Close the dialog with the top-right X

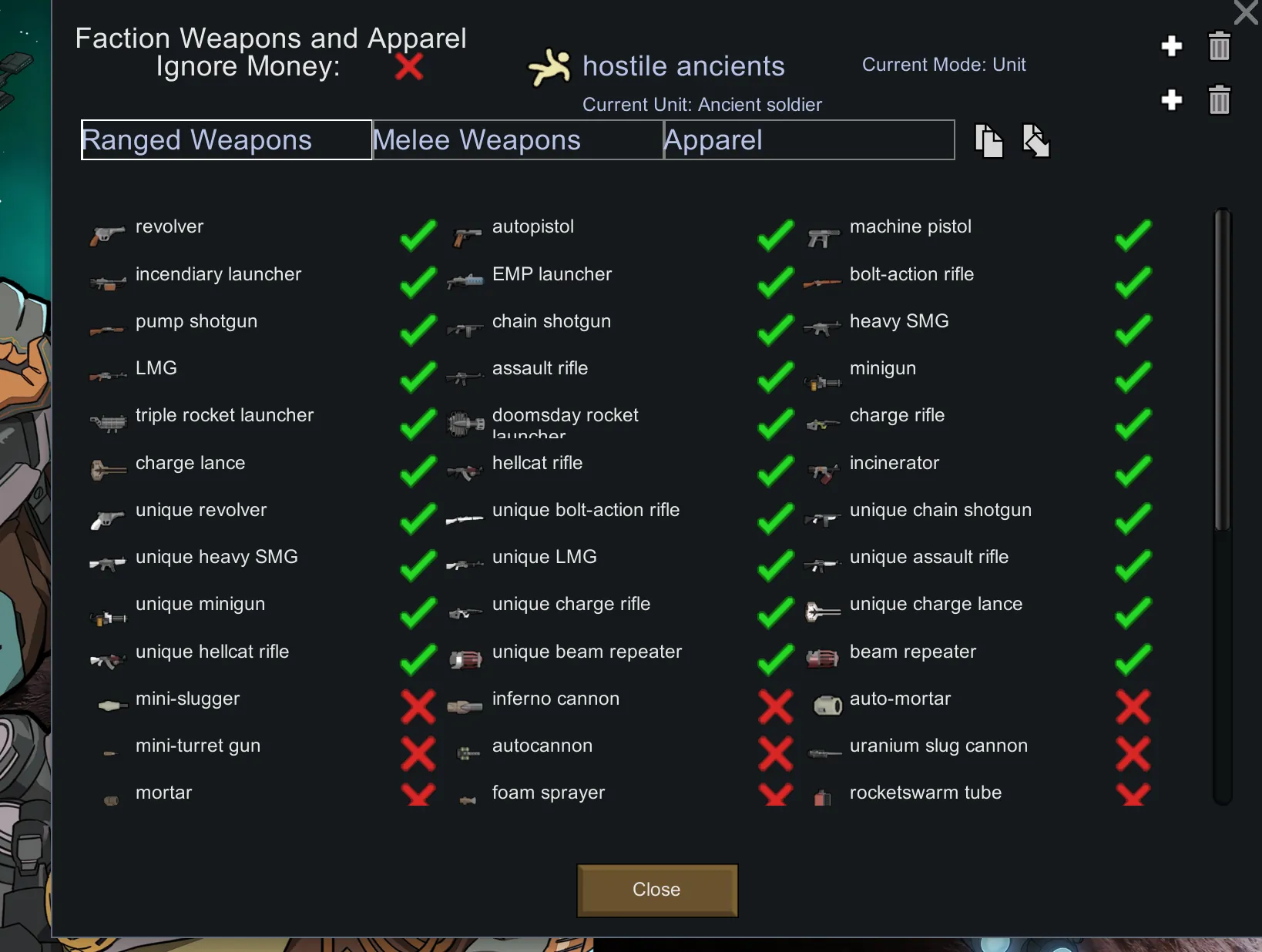pyautogui.click(x=1245, y=13)
